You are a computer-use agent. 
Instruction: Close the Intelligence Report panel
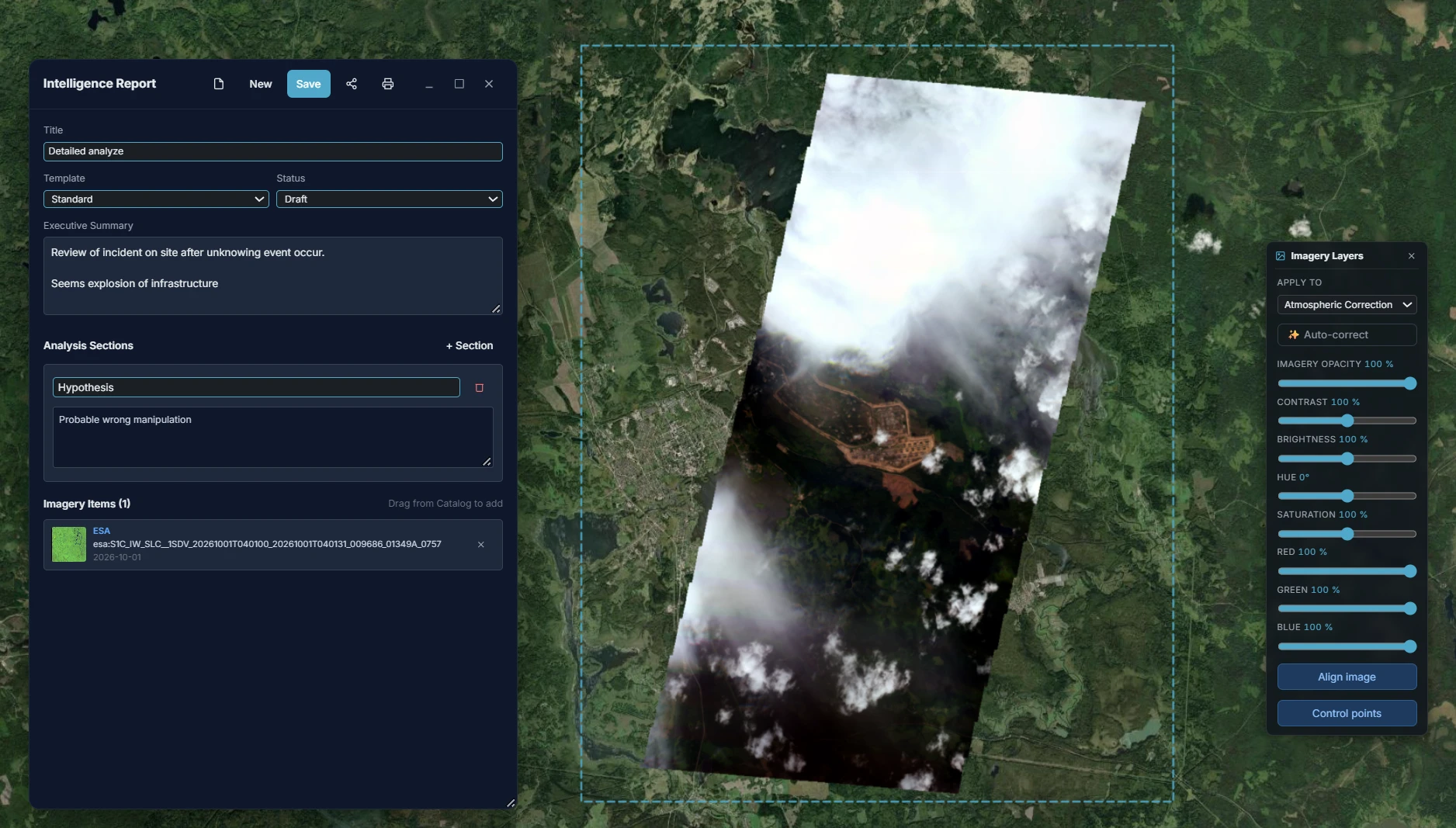pyautogui.click(x=489, y=84)
